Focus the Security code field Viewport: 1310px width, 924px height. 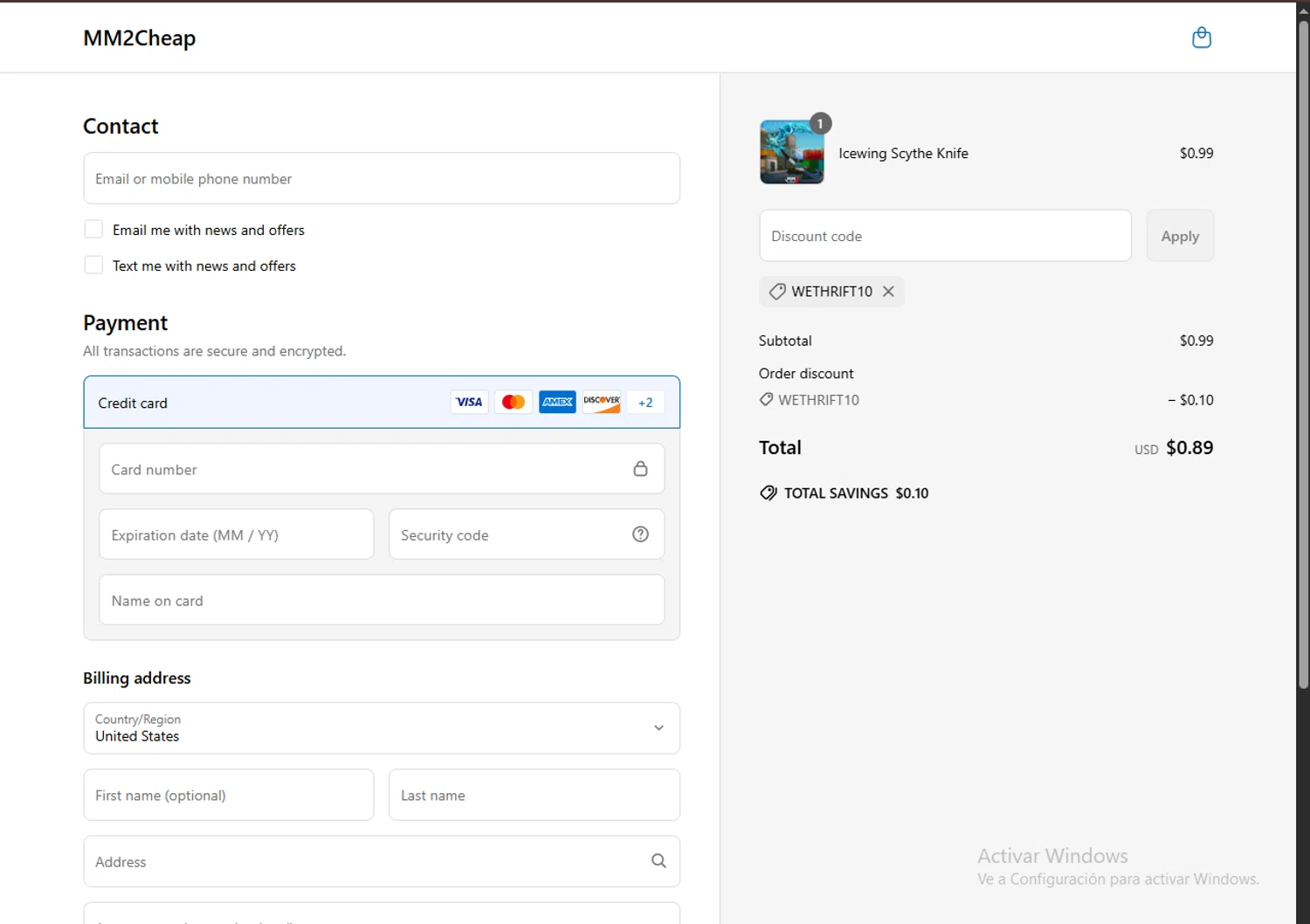[527, 534]
